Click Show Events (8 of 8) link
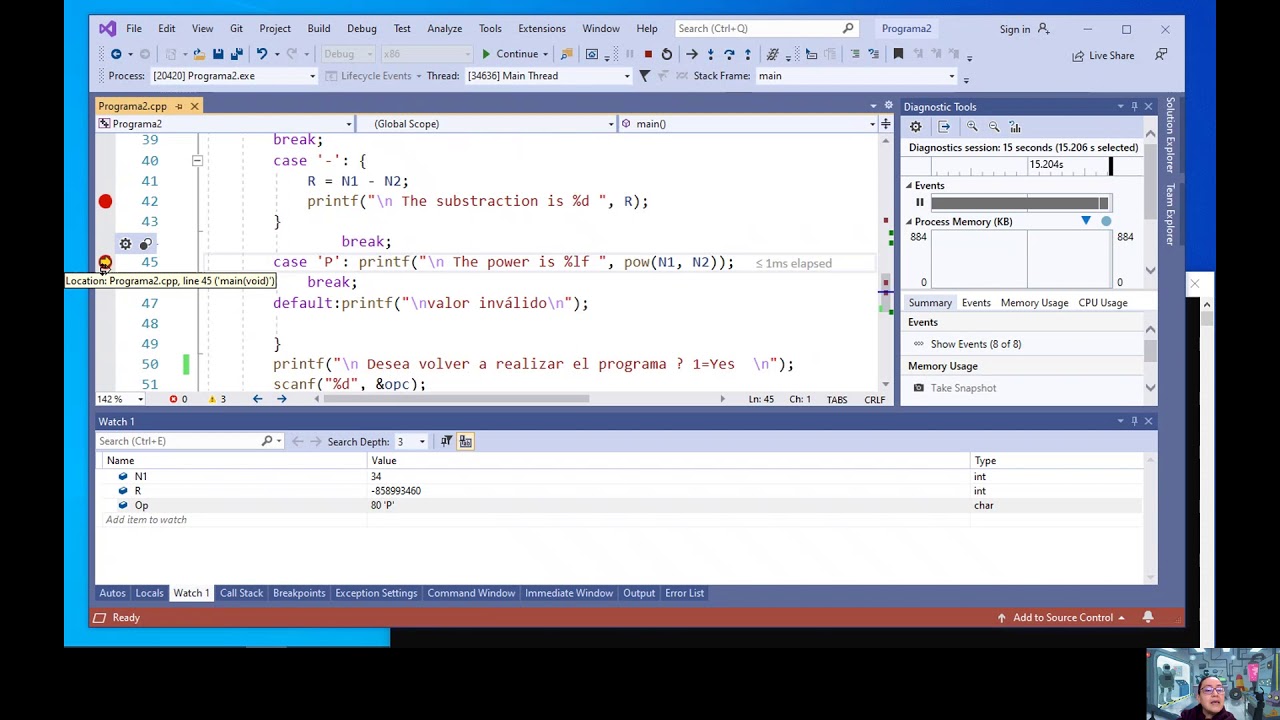Screen dimensions: 1280x720 pos(975,344)
